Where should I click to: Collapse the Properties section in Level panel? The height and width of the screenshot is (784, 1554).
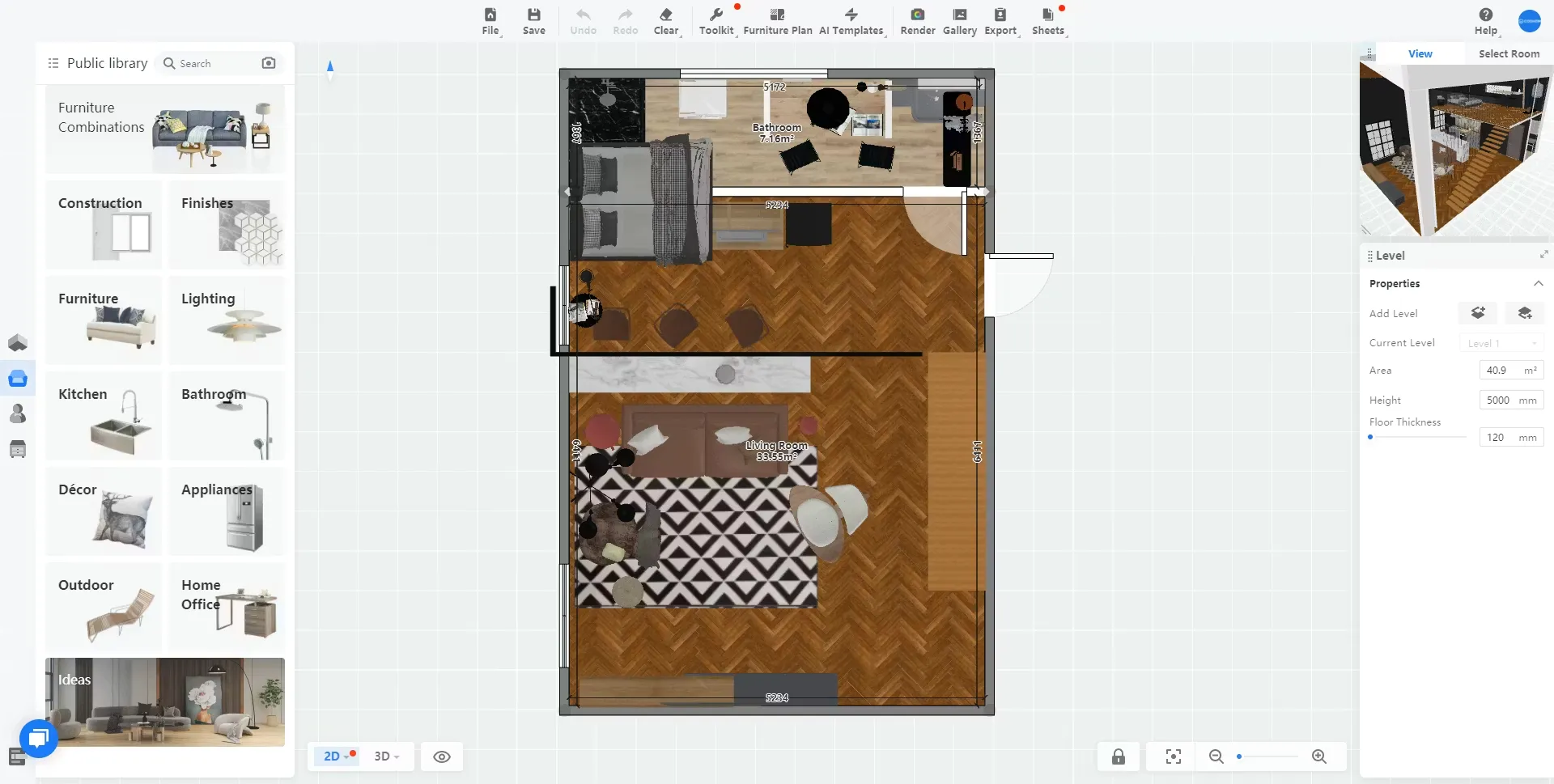point(1539,283)
